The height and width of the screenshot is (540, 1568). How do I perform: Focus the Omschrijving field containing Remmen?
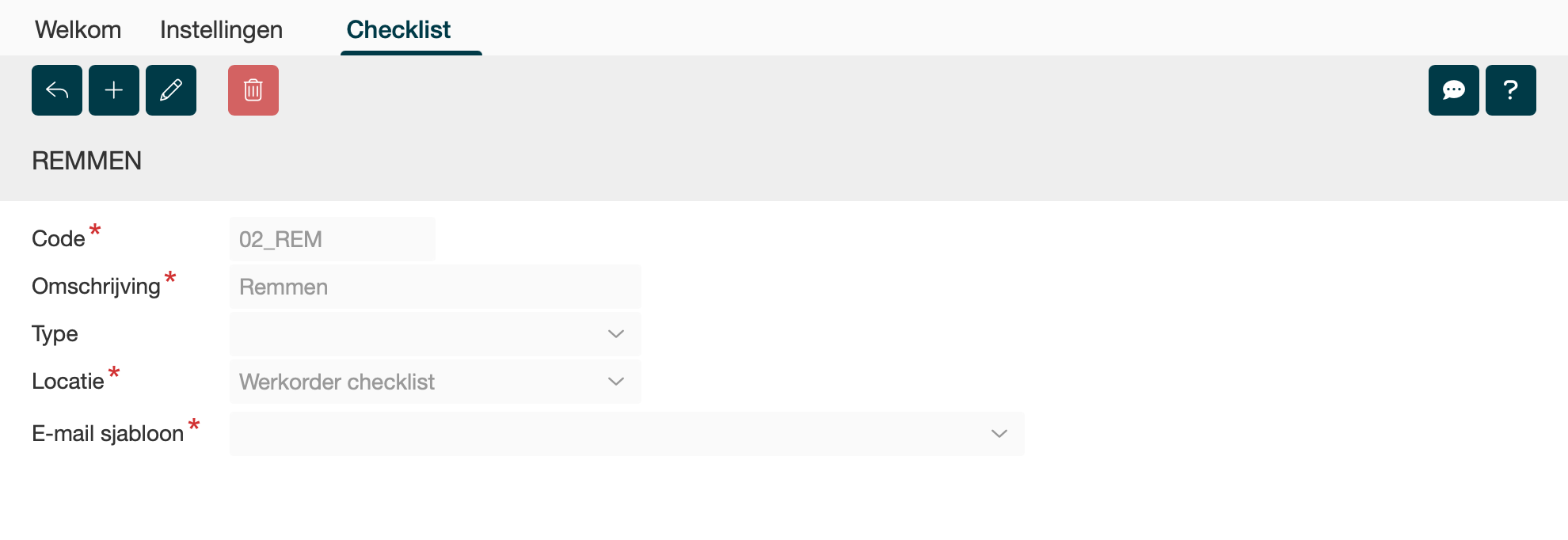click(435, 287)
